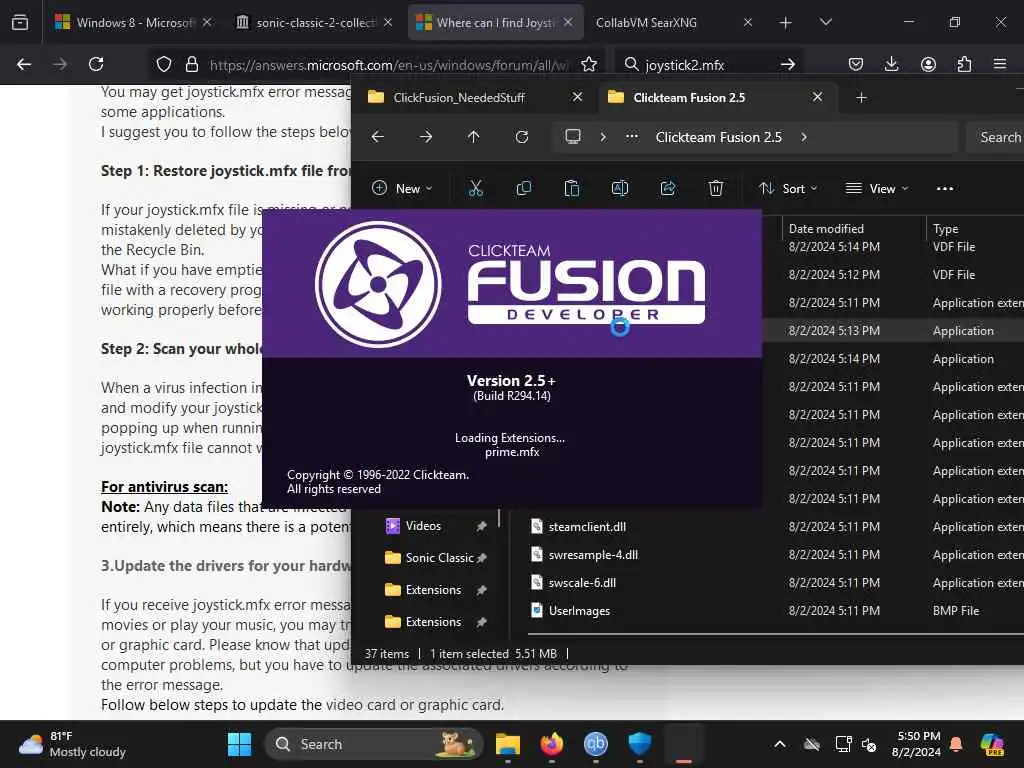Bookmark this page with the star icon
The width and height of the screenshot is (1024, 768).
(x=589, y=64)
